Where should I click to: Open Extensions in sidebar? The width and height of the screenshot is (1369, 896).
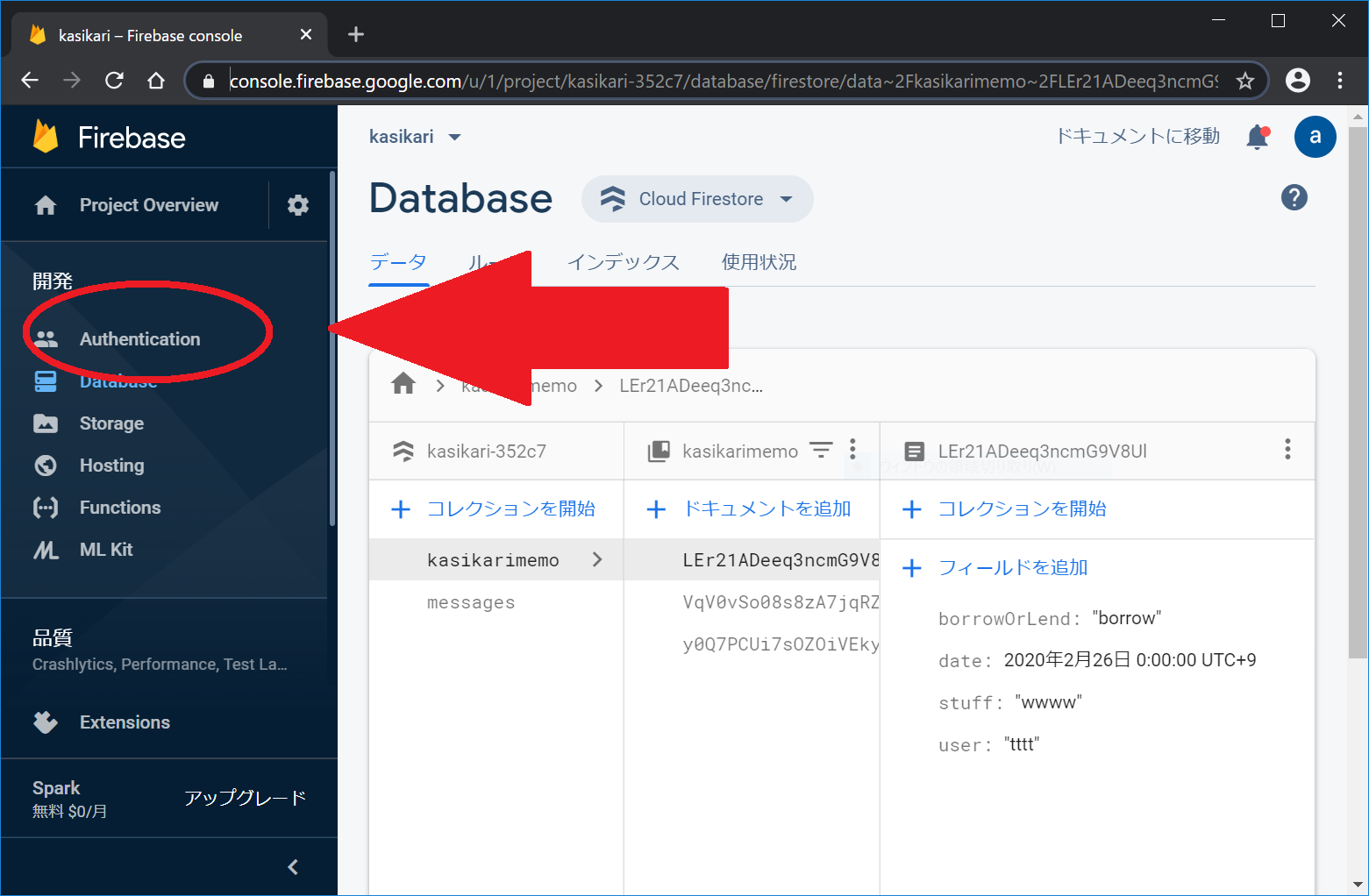click(x=125, y=722)
